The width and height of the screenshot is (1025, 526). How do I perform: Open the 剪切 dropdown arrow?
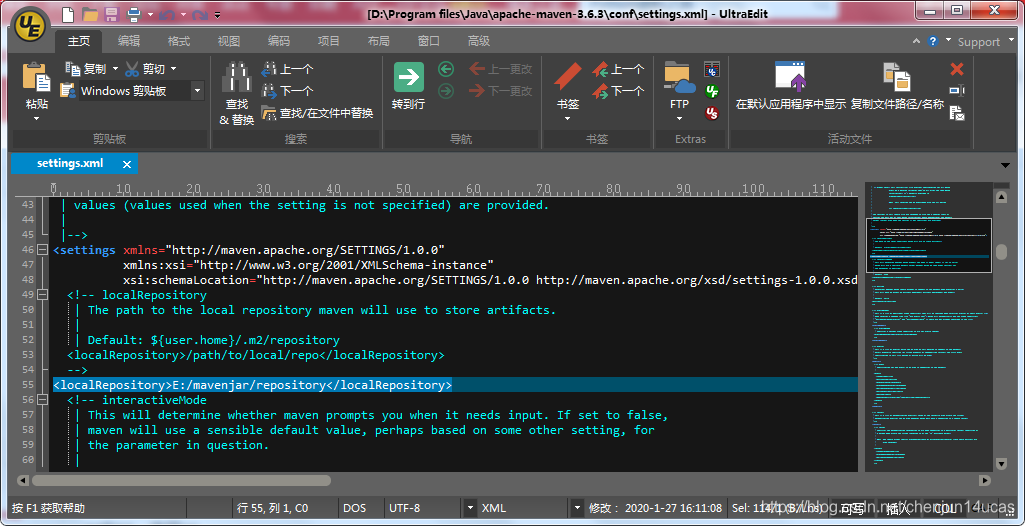(x=173, y=69)
